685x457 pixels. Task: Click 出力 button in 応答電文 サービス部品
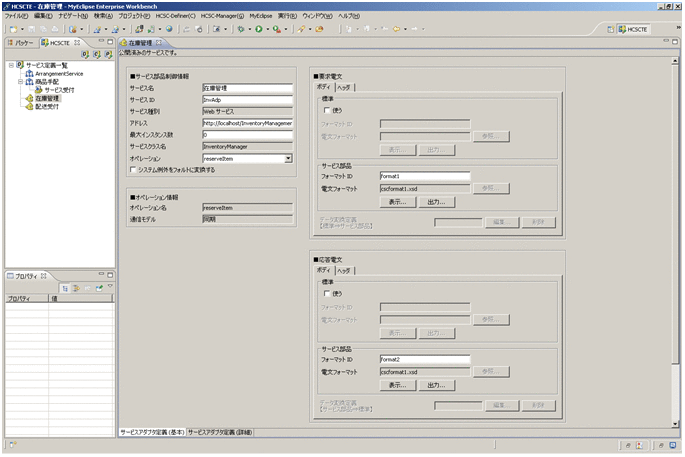(436, 384)
